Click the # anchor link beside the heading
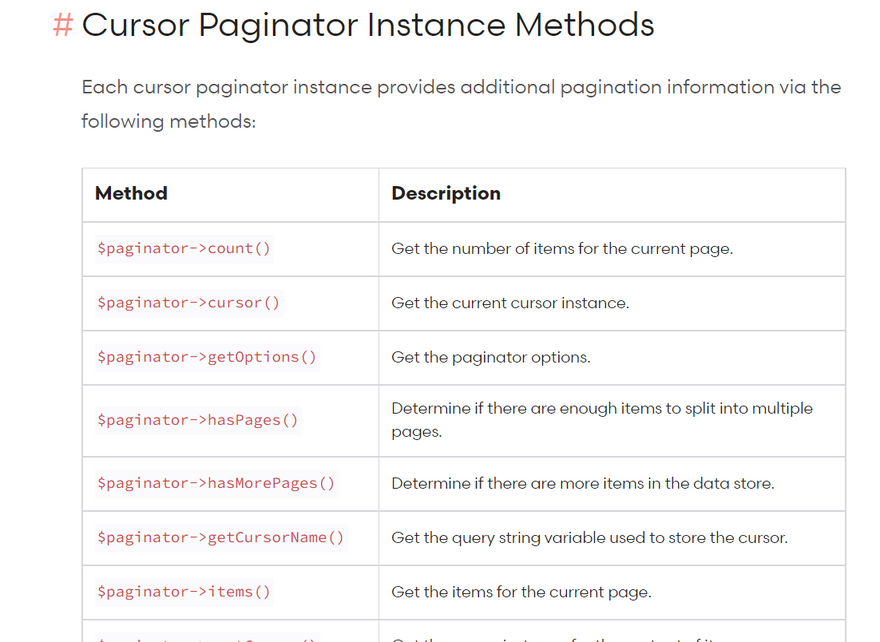 coord(62,25)
